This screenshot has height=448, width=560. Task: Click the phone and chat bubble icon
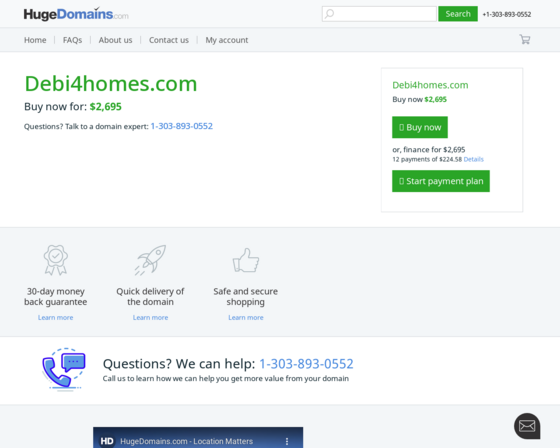point(64,369)
